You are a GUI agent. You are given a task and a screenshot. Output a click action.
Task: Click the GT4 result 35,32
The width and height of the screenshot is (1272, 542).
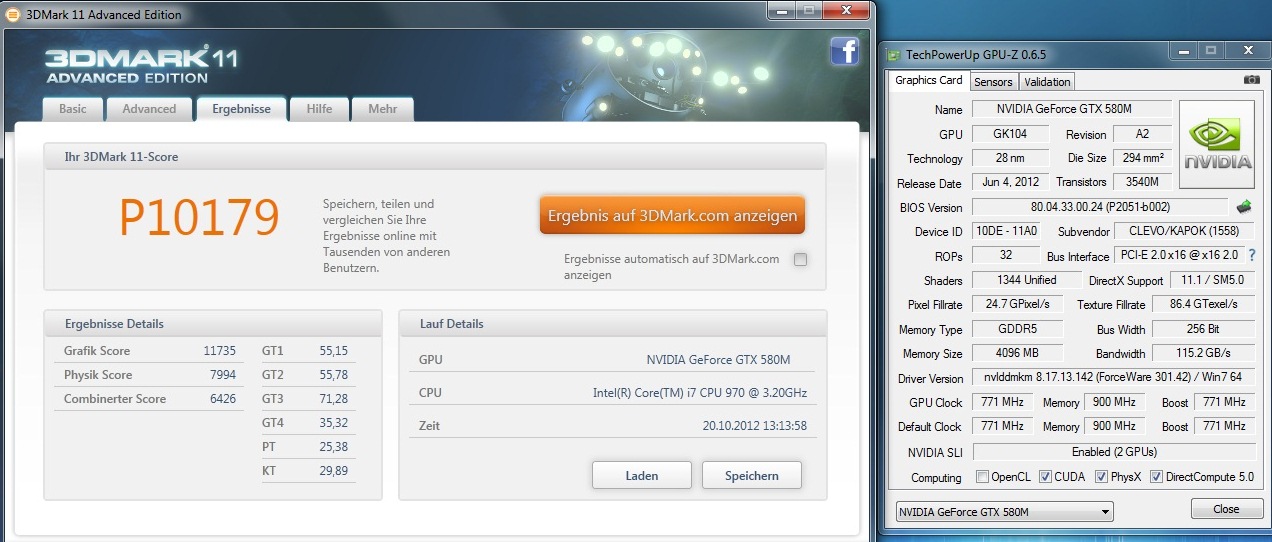click(334, 423)
